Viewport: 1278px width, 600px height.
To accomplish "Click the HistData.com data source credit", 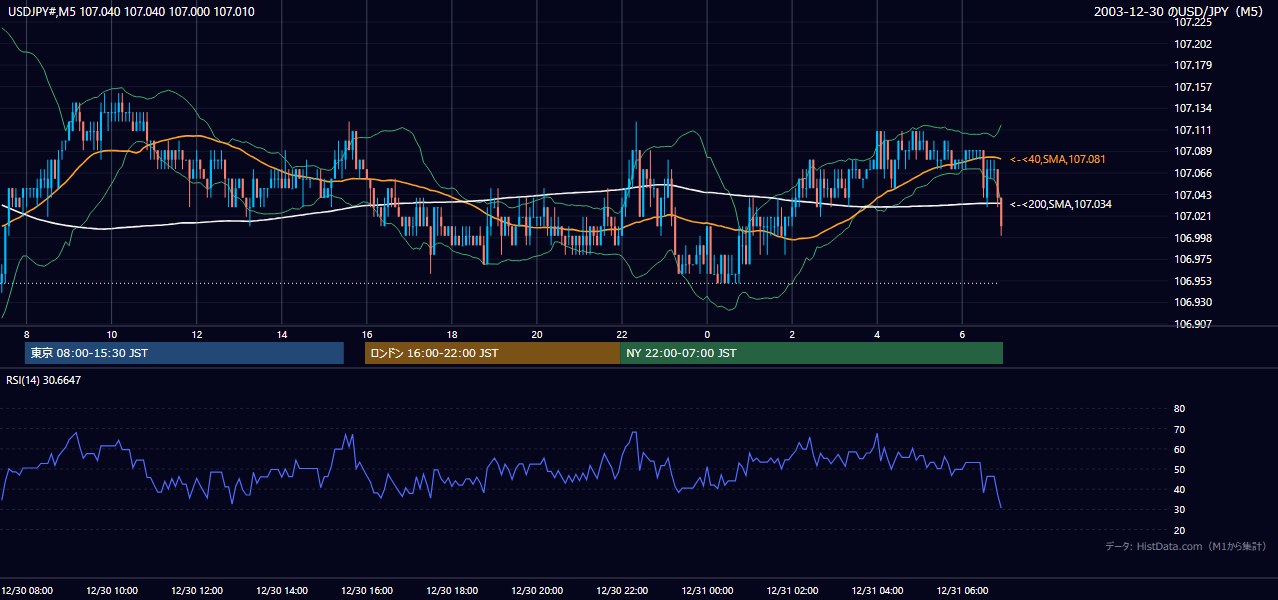I will pyautogui.click(x=1185, y=546).
